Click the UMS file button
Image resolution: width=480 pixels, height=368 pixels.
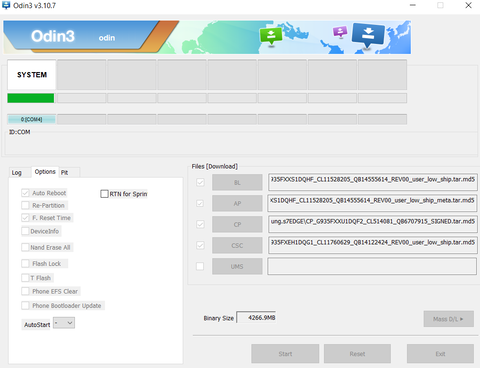pos(237,266)
